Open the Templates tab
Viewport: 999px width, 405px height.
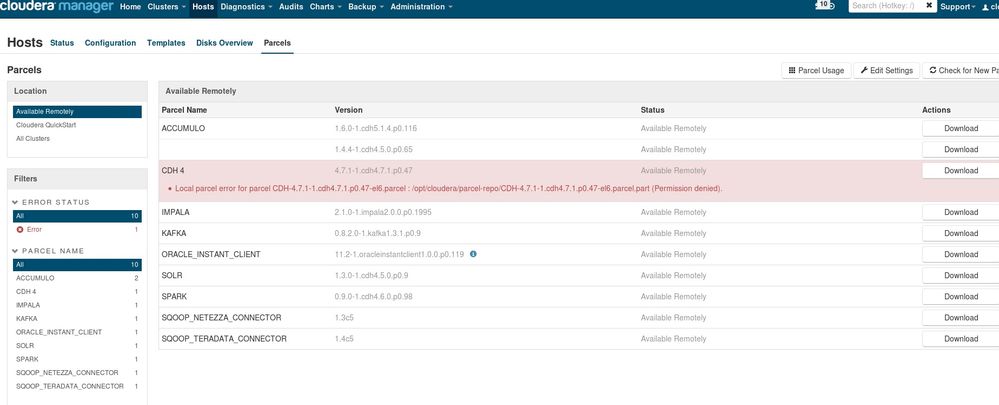coord(166,43)
